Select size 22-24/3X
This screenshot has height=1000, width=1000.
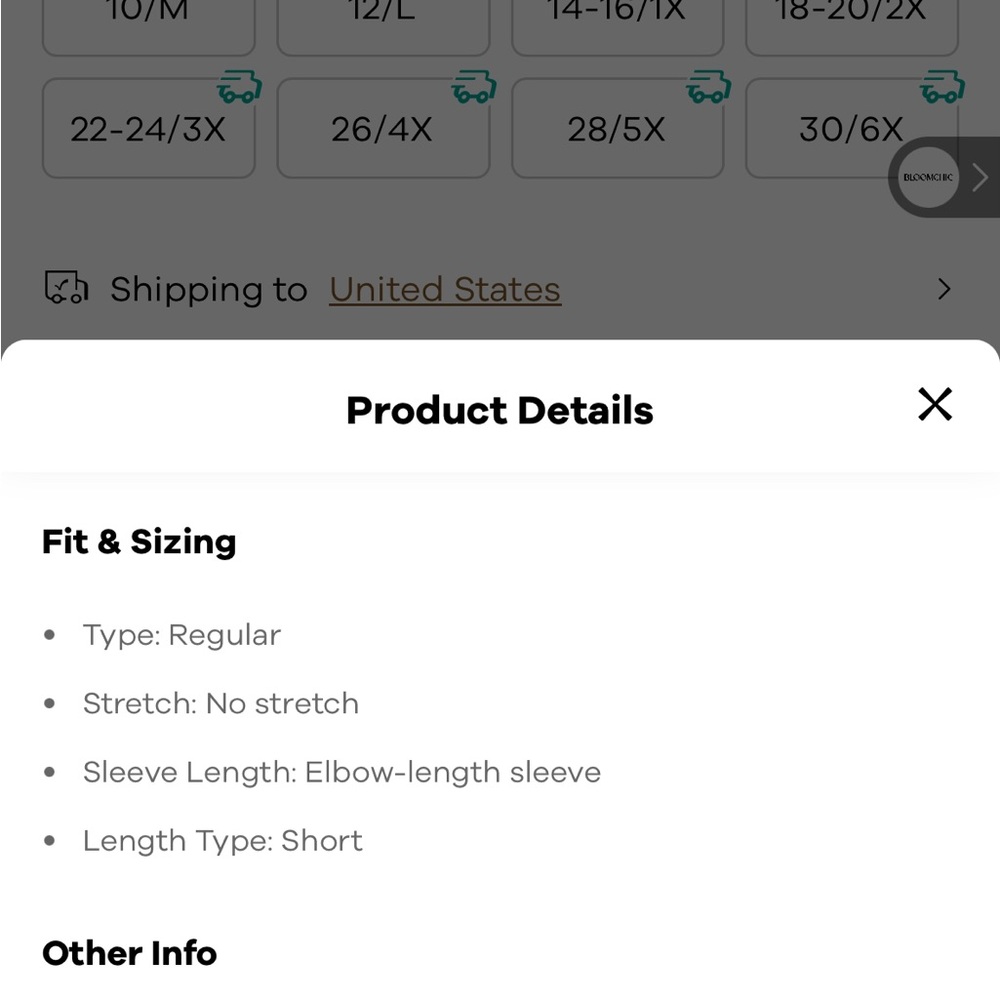(x=149, y=128)
